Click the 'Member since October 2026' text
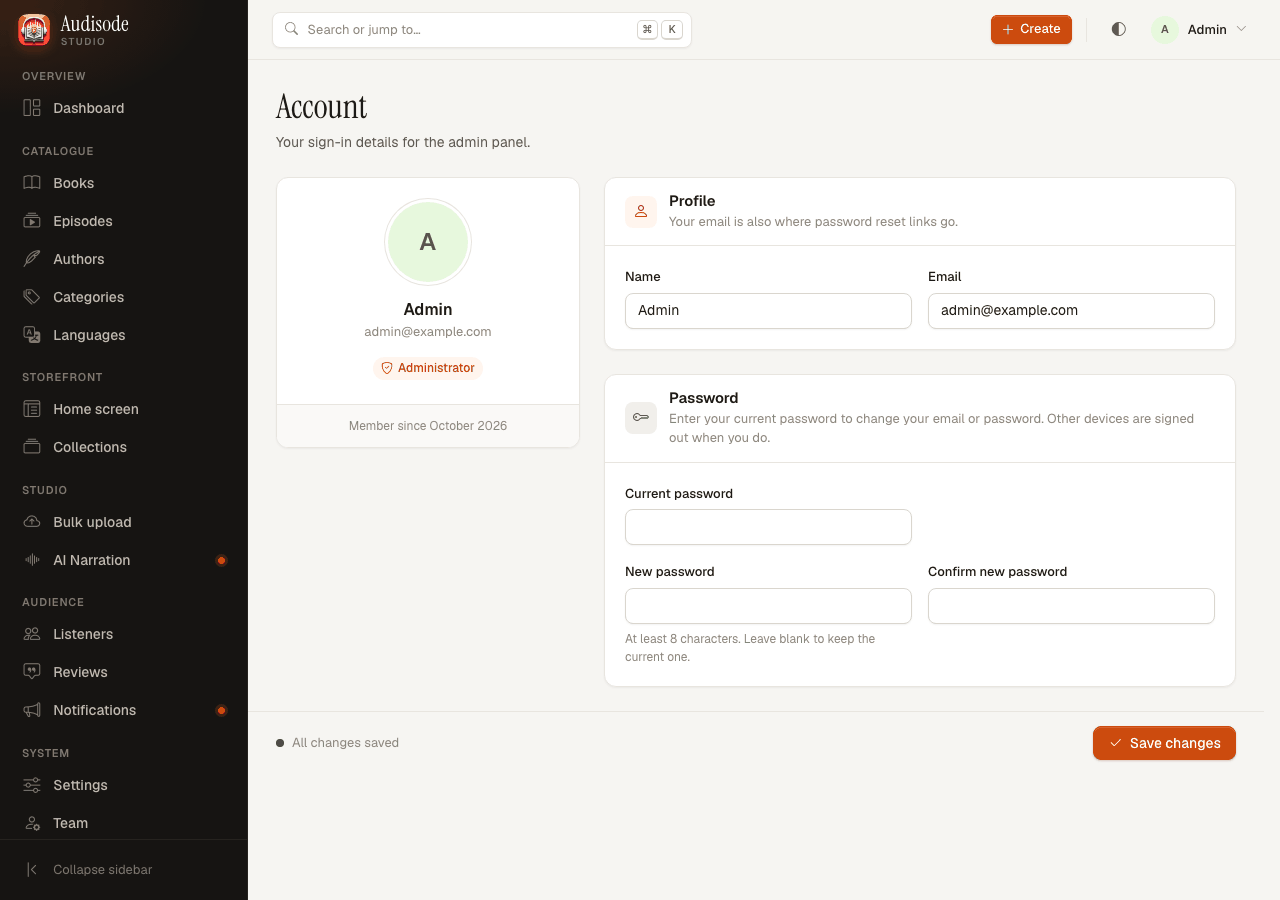The image size is (1280, 900). (x=428, y=426)
